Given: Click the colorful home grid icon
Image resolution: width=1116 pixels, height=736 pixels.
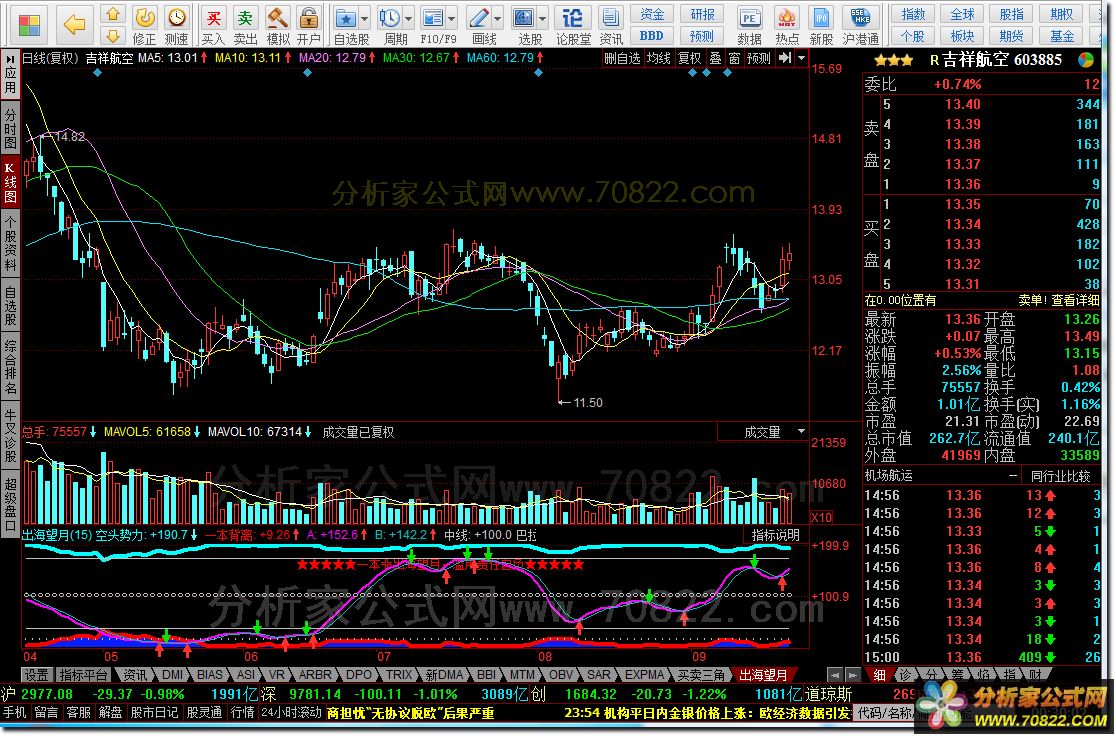Looking at the screenshot, I should click(29, 25).
